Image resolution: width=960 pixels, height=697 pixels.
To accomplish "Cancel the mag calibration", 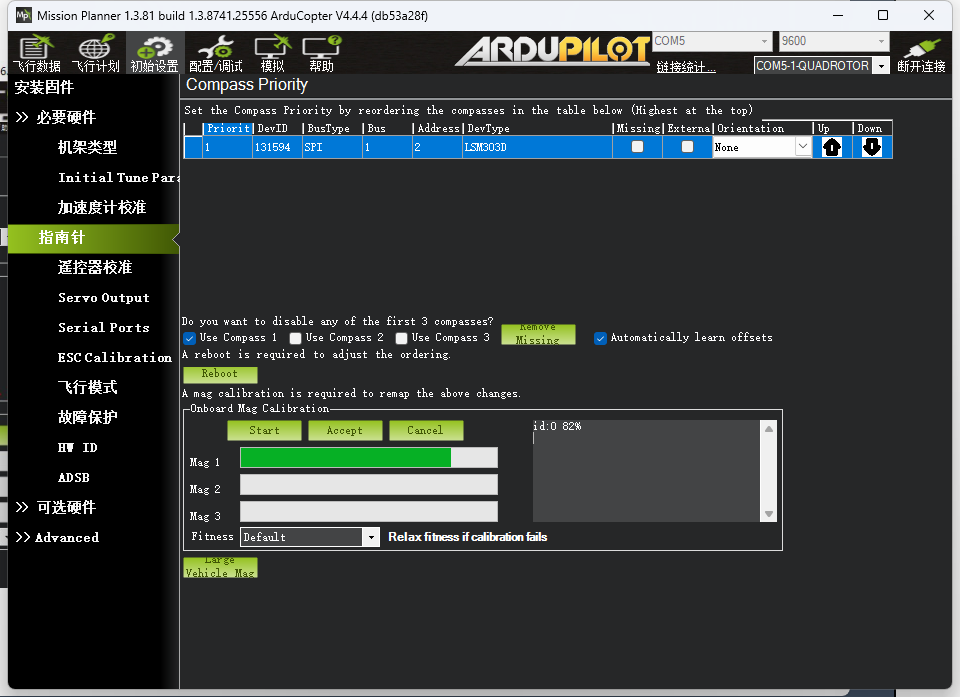I will pyautogui.click(x=426, y=431).
